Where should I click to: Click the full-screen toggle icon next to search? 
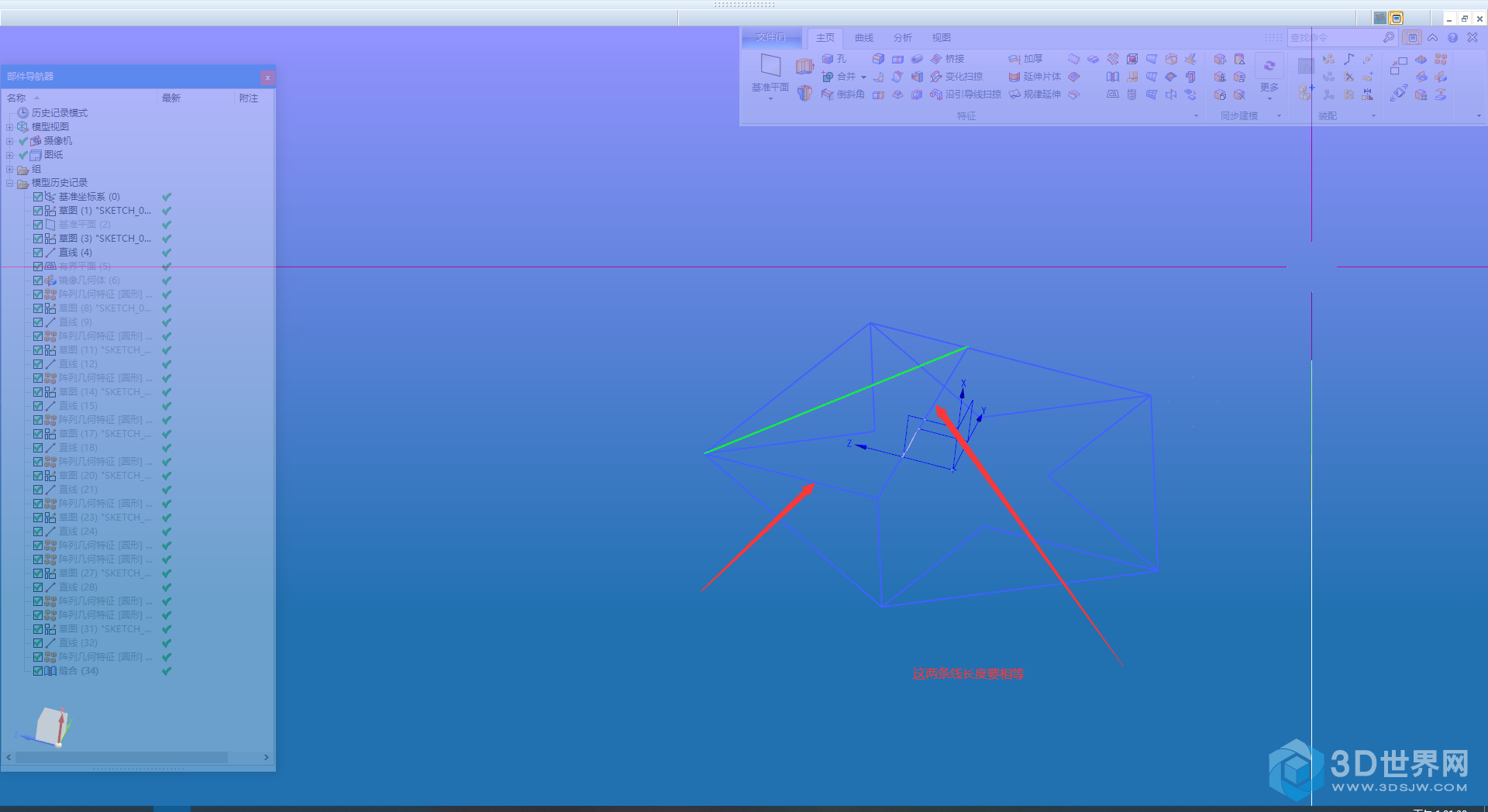[1413, 37]
